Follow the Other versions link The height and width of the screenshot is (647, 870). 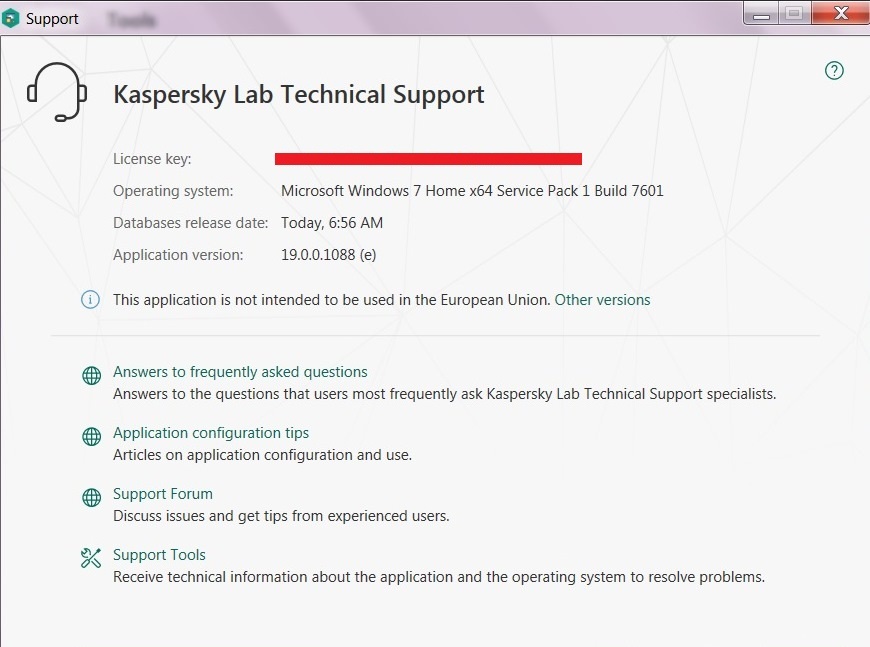[602, 300]
